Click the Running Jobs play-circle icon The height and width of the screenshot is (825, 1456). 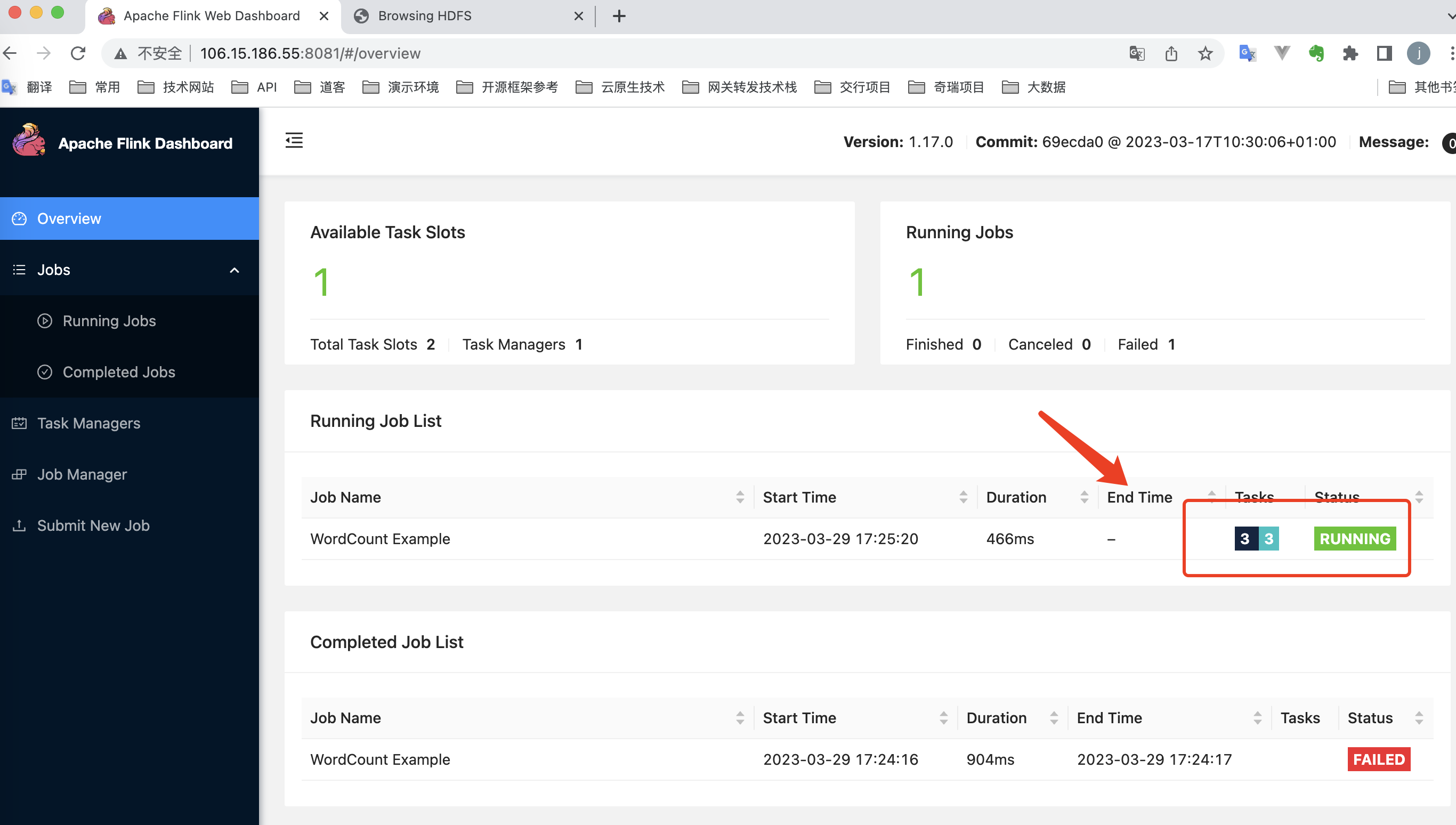pyautogui.click(x=45, y=321)
